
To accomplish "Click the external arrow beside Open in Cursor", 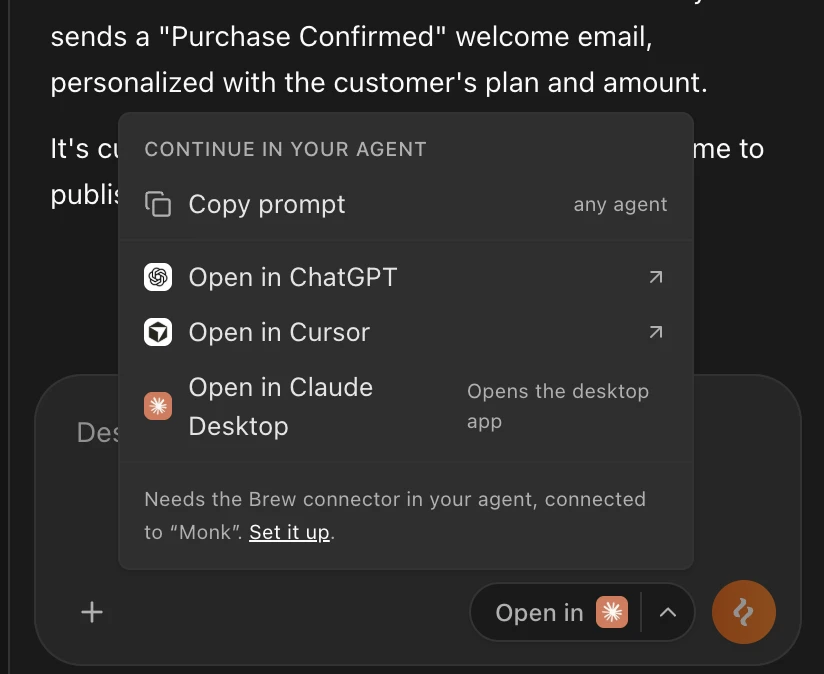I will click(655, 332).
